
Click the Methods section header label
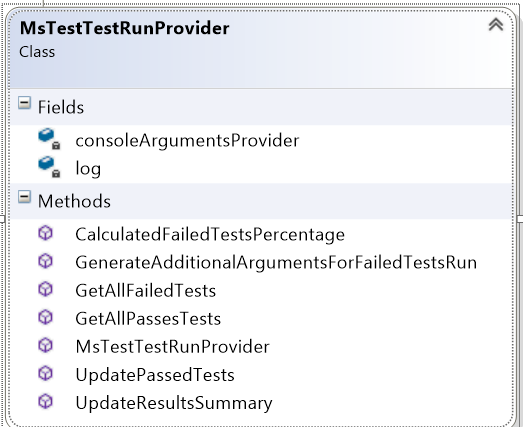point(74,201)
